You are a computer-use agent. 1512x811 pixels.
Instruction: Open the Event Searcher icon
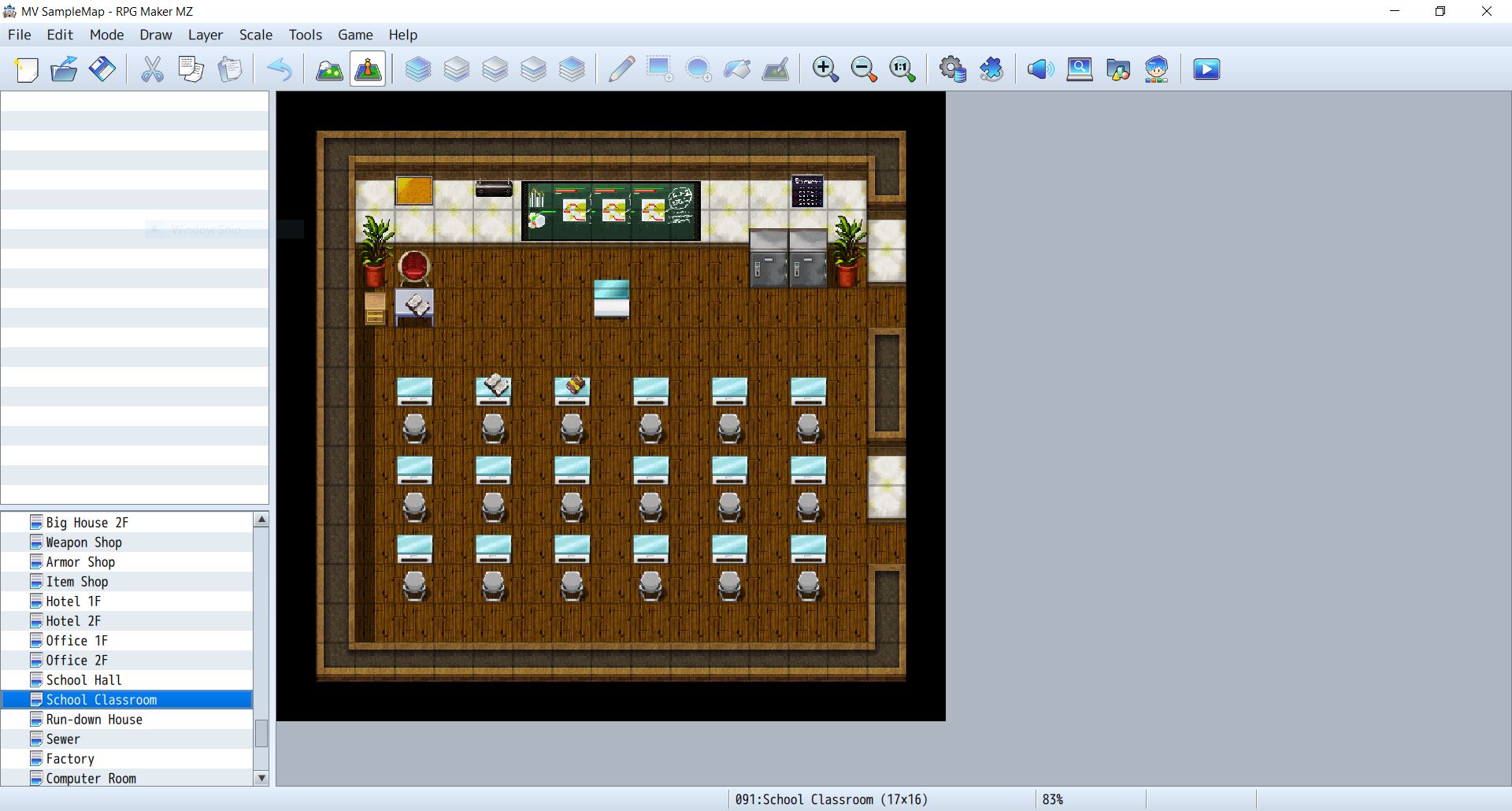click(1080, 69)
